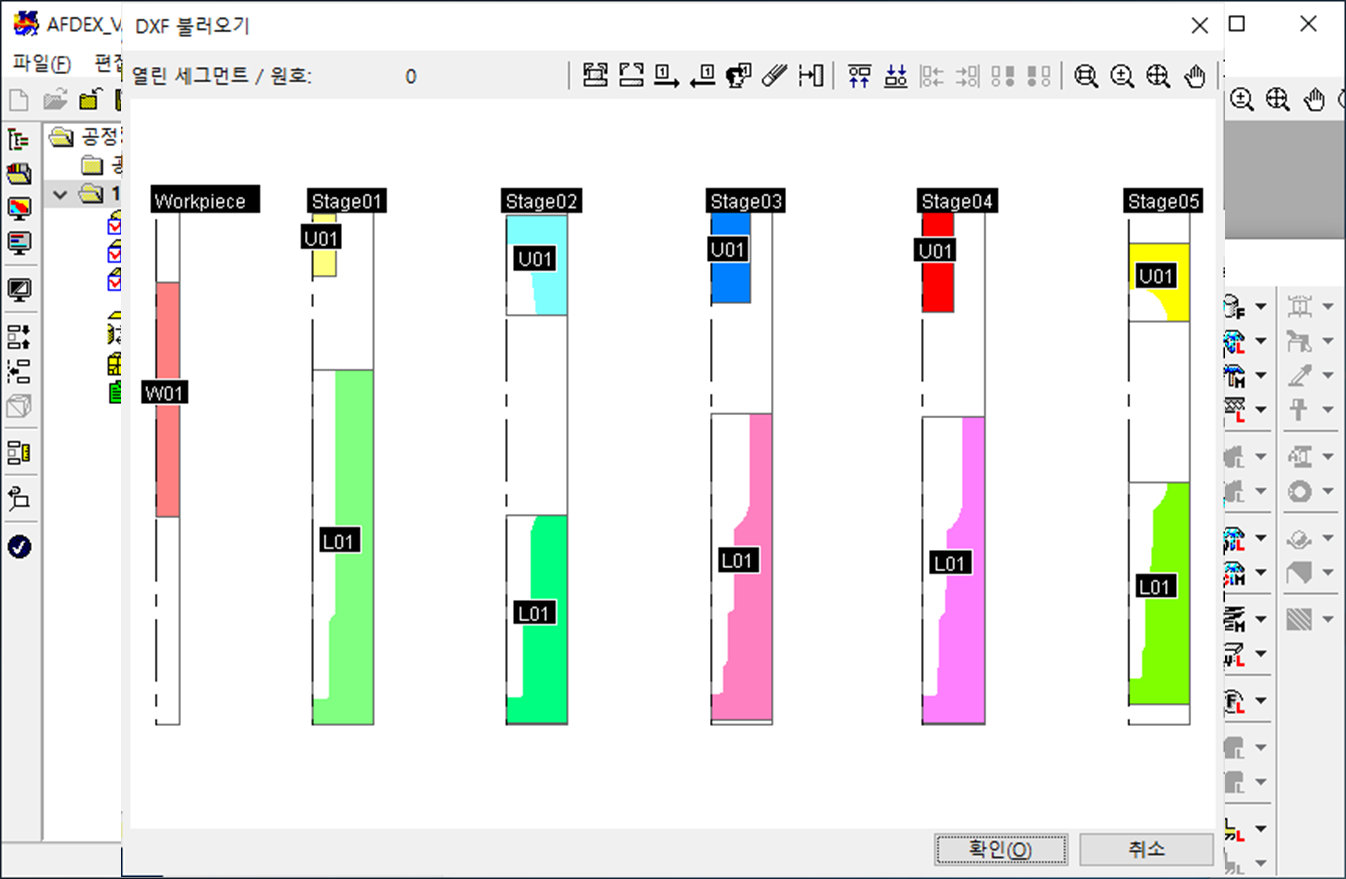The width and height of the screenshot is (1346, 879).
Task: Click the zoom-to-fit crosshair magnifier in the dialog
Action: [x=1158, y=76]
